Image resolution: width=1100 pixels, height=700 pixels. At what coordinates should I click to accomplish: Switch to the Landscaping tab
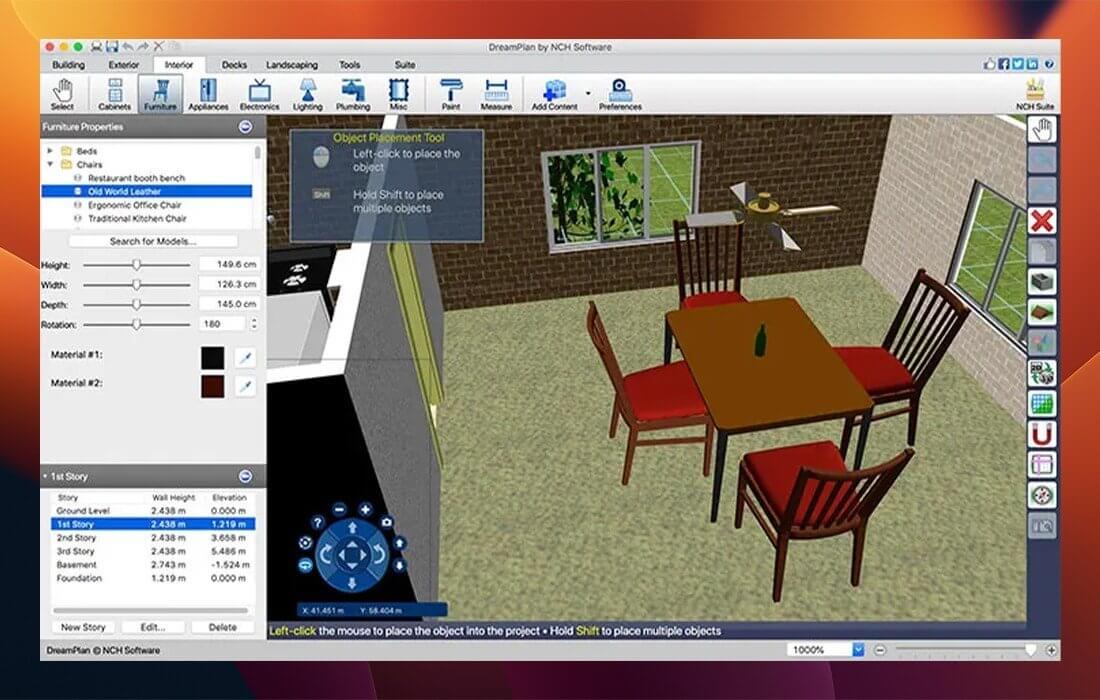coord(291,64)
